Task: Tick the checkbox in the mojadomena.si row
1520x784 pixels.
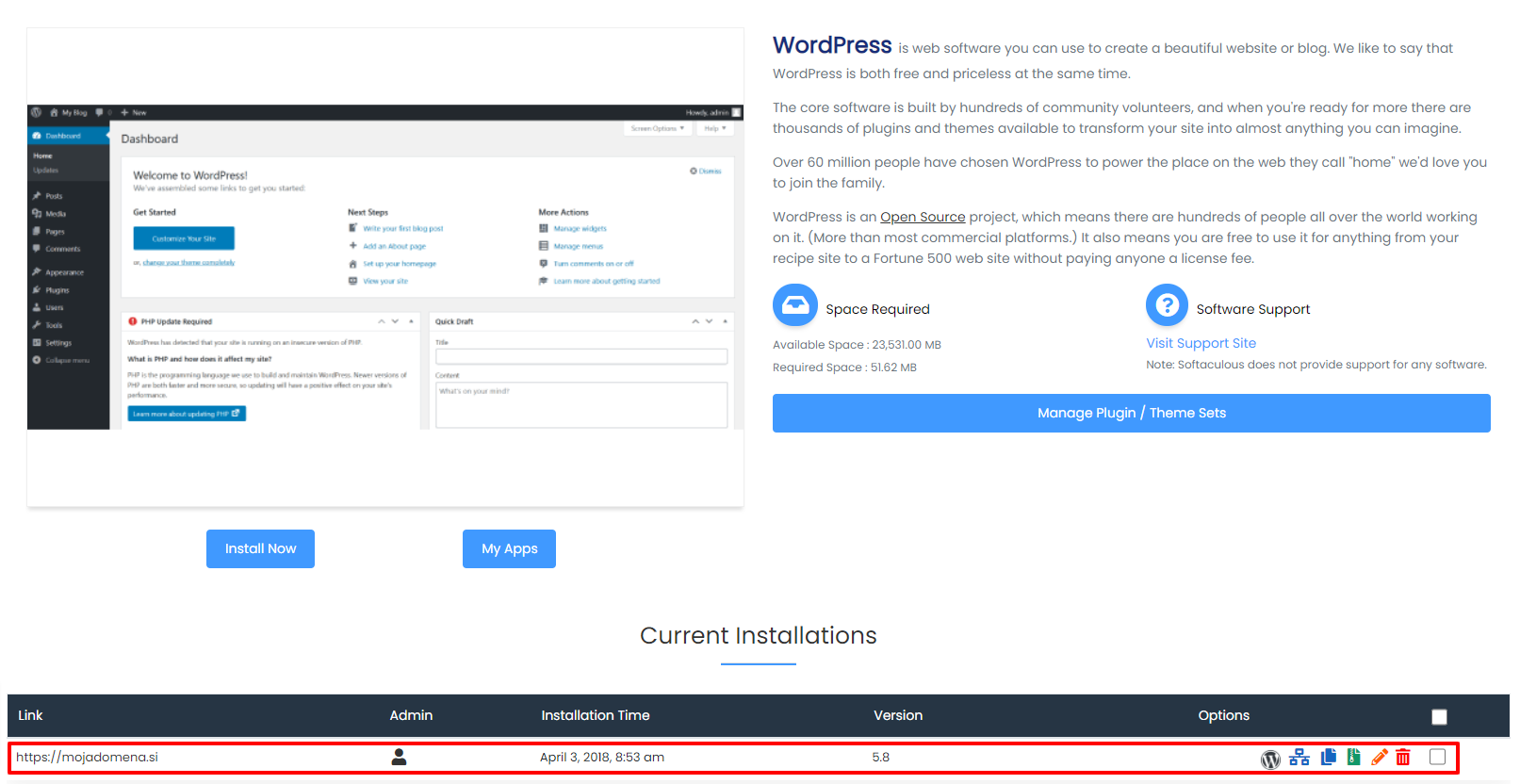Action: (x=1437, y=757)
